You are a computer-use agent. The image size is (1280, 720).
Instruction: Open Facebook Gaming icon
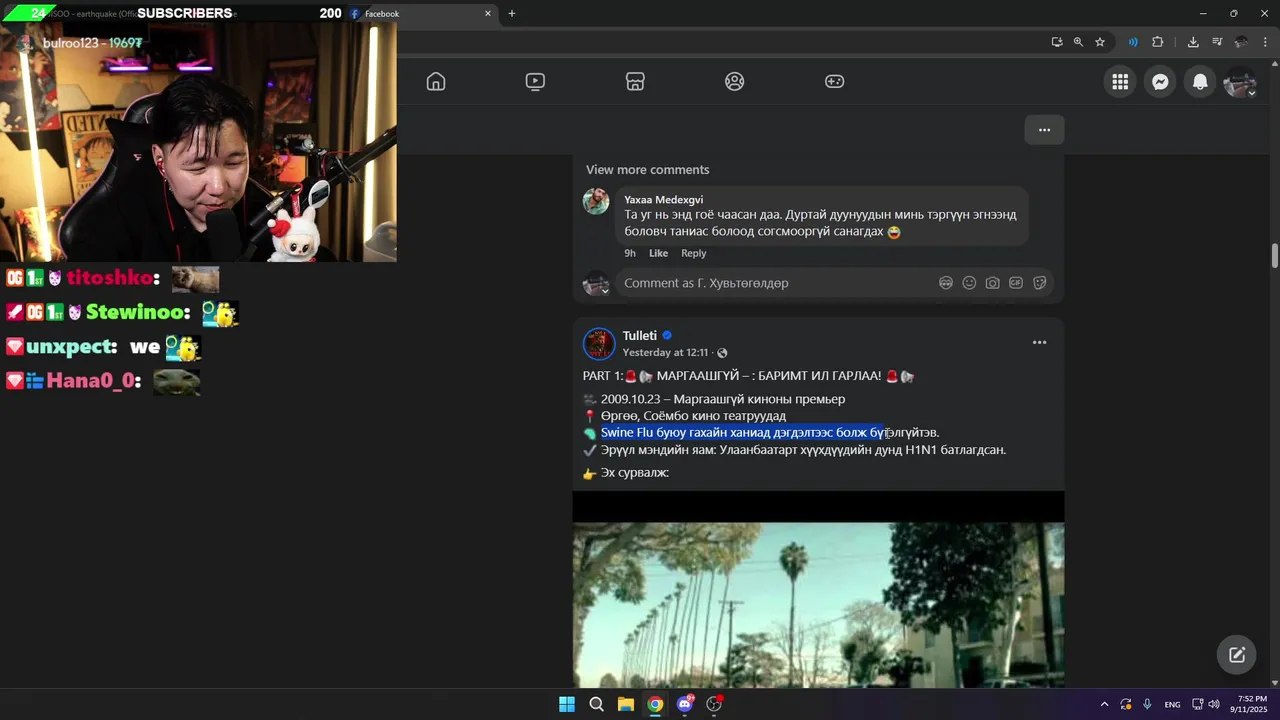click(x=834, y=82)
